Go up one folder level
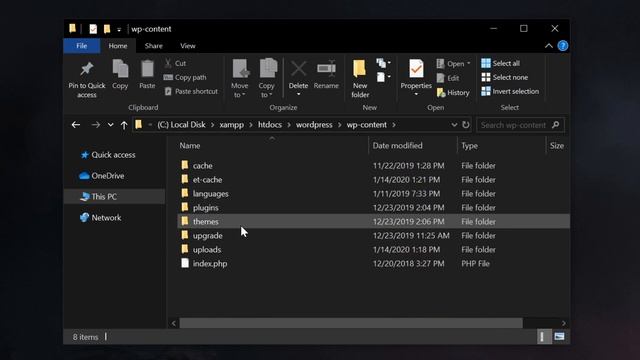This screenshot has height=360, width=640. coord(124,125)
